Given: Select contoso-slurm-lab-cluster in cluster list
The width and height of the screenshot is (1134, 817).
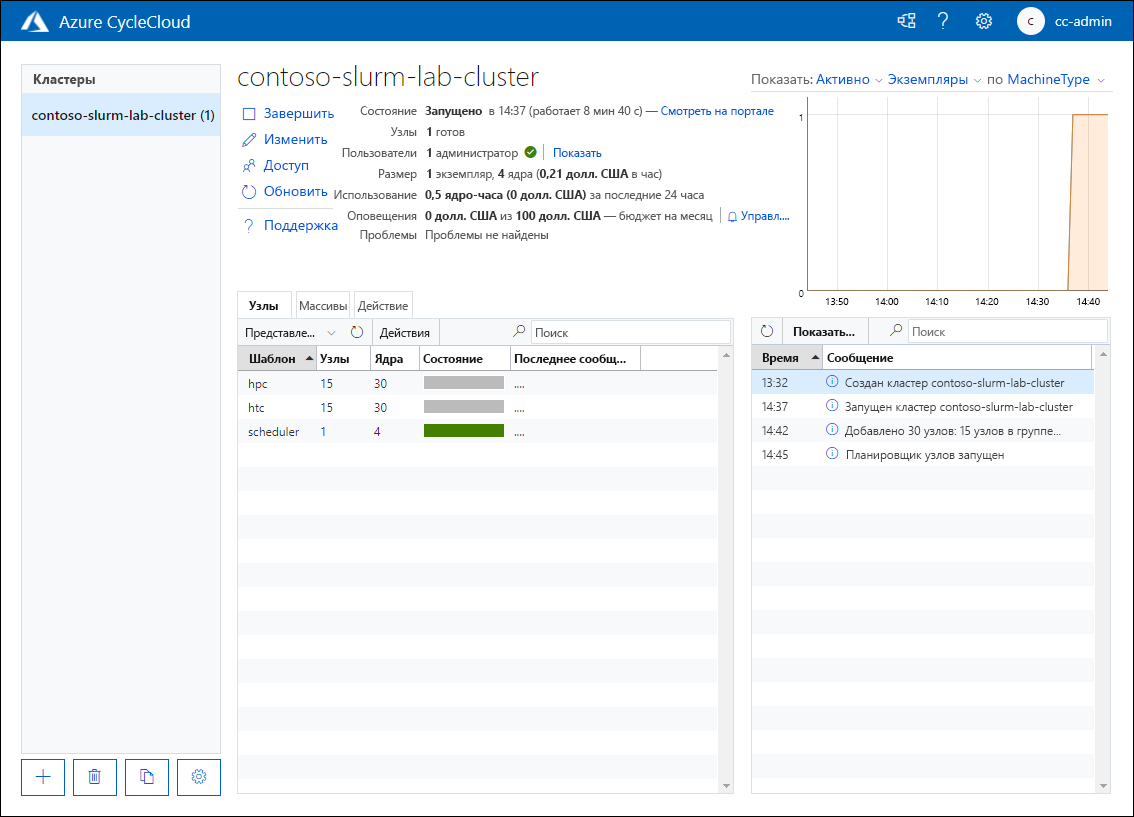Looking at the screenshot, I should click(x=122, y=115).
